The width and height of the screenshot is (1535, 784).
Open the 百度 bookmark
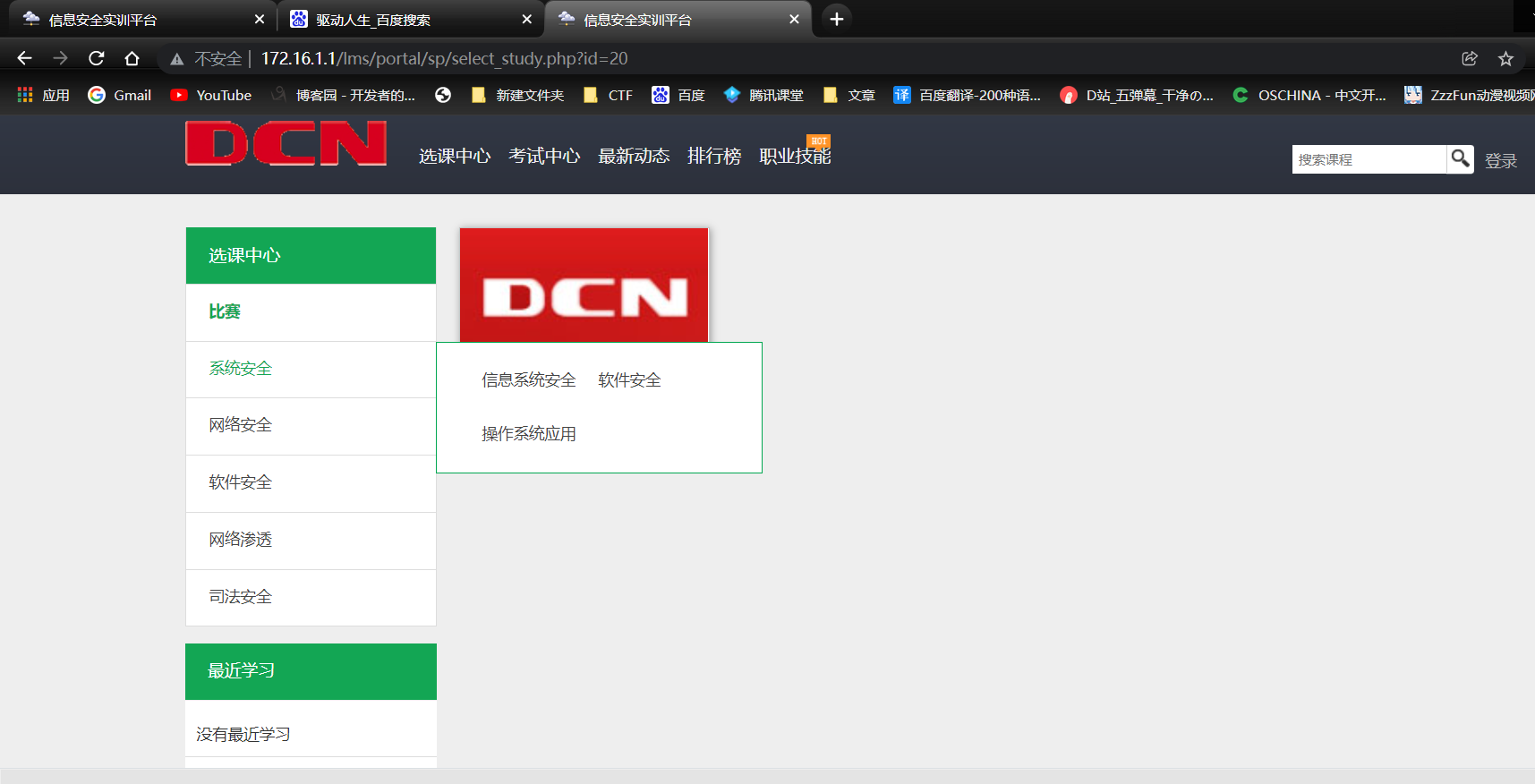point(678,95)
